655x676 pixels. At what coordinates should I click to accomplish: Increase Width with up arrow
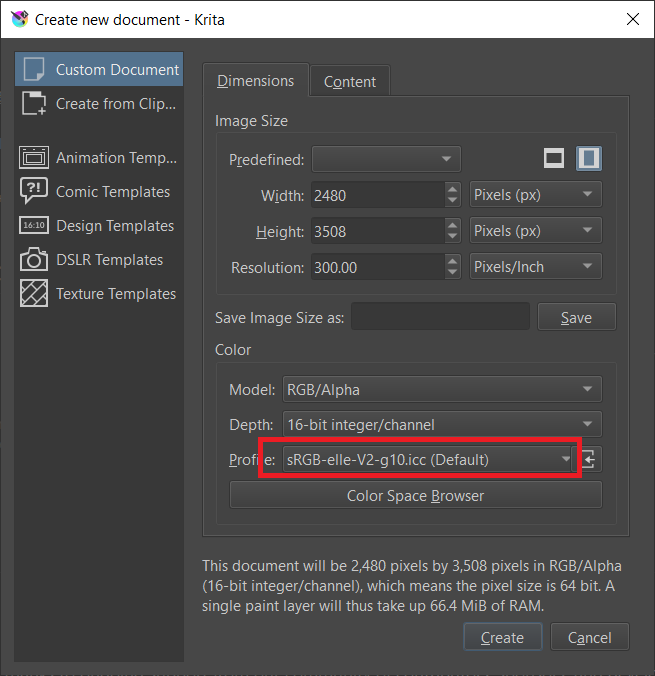[x=452, y=189]
